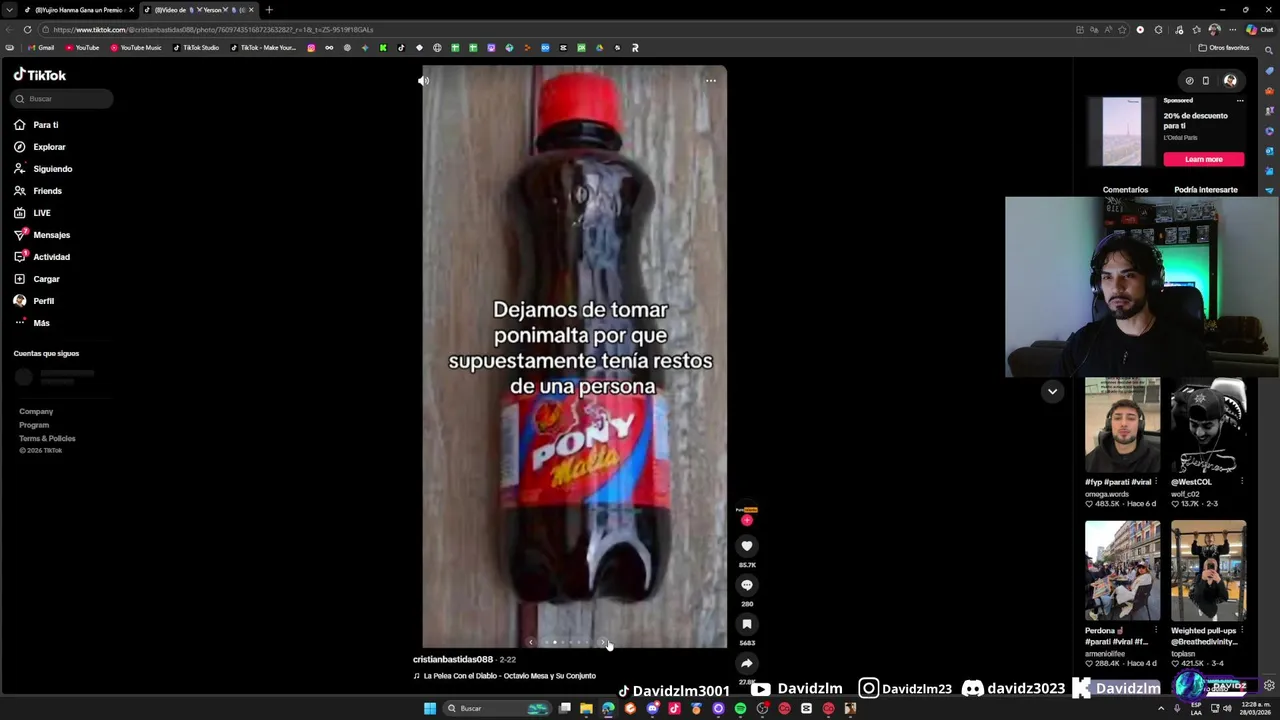Open options for @WestCOL video
Image resolution: width=1280 pixels, height=720 pixels.
(1242, 482)
